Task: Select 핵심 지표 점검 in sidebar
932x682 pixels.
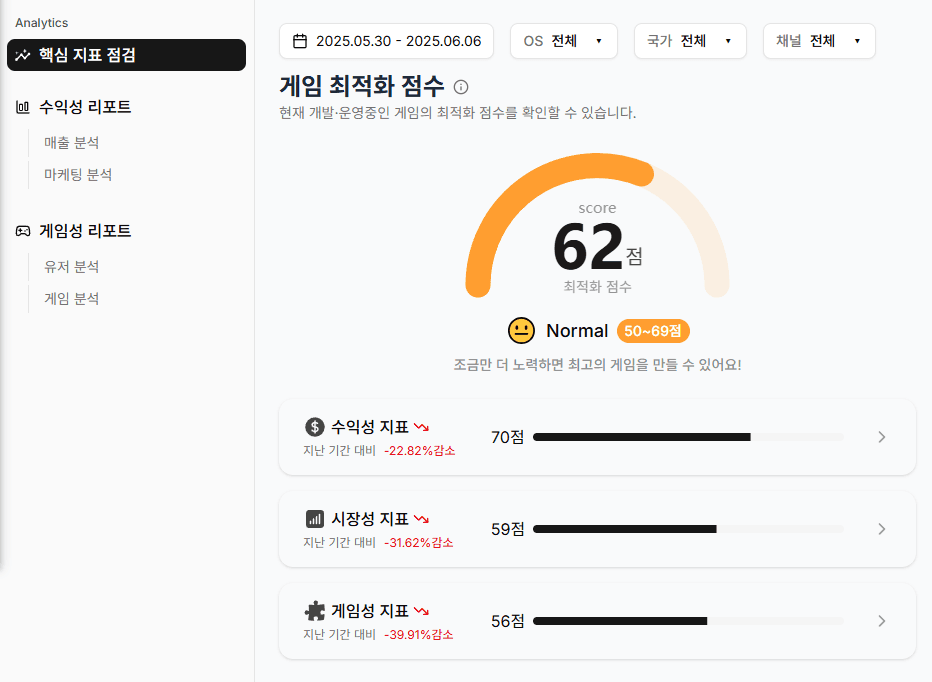Action: 126,55
